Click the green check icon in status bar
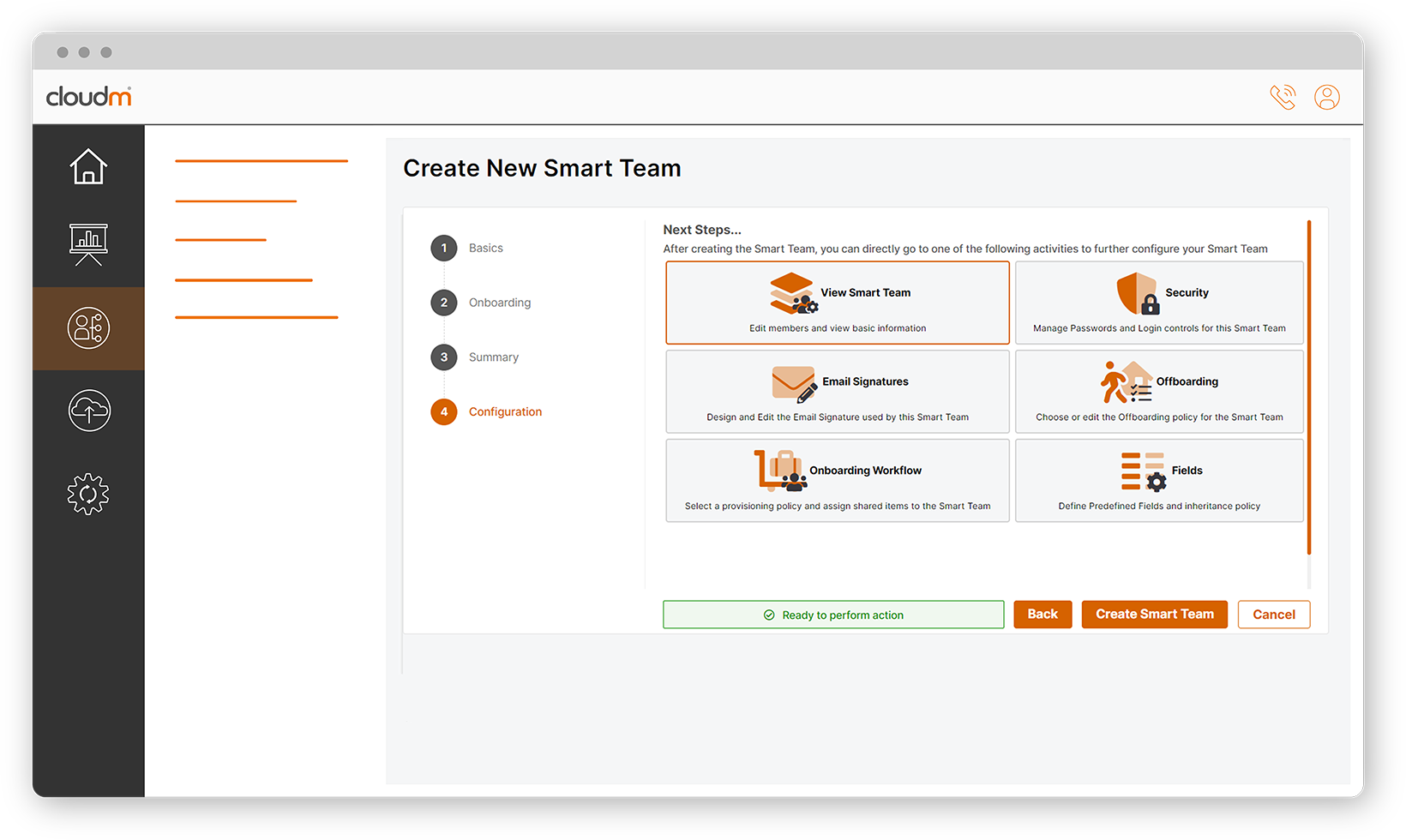Viewport: 1406px width, 840px height. pos(769,615)
